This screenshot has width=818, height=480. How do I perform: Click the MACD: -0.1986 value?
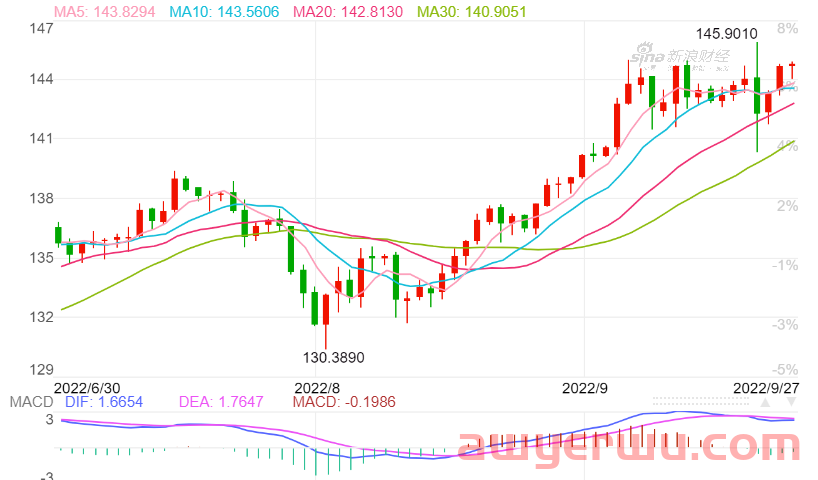pos(344,402)
